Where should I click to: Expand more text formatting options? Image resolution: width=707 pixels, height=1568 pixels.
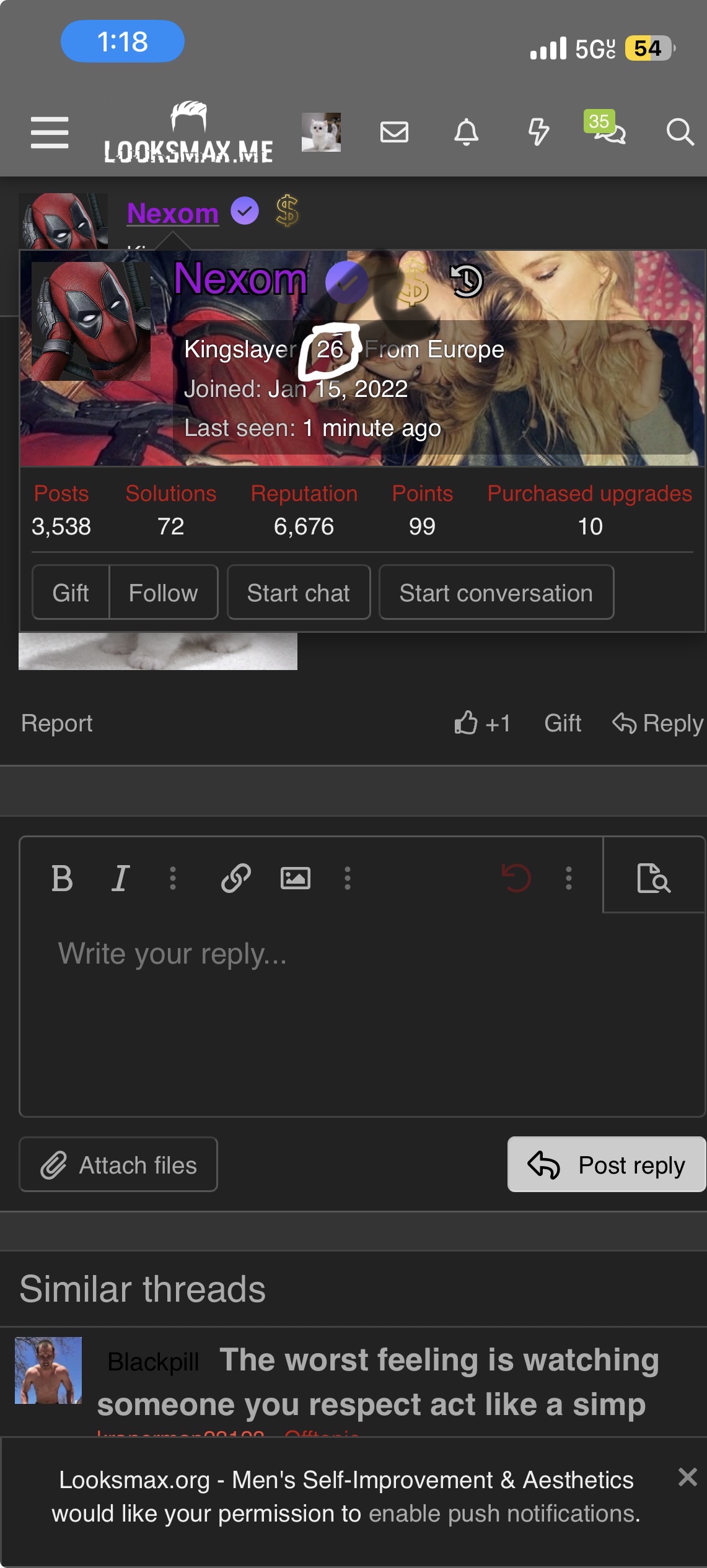[173, 878]
